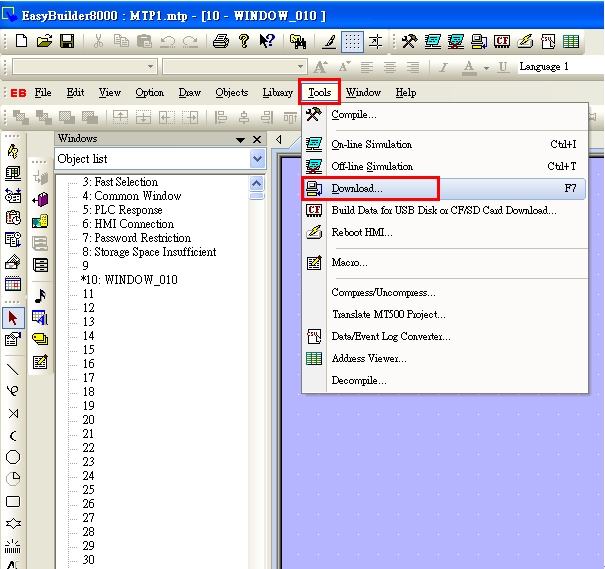Select tree item 8: Storage Space Insufficient
The height and width of the screenshot is (569, 605).
149,252
